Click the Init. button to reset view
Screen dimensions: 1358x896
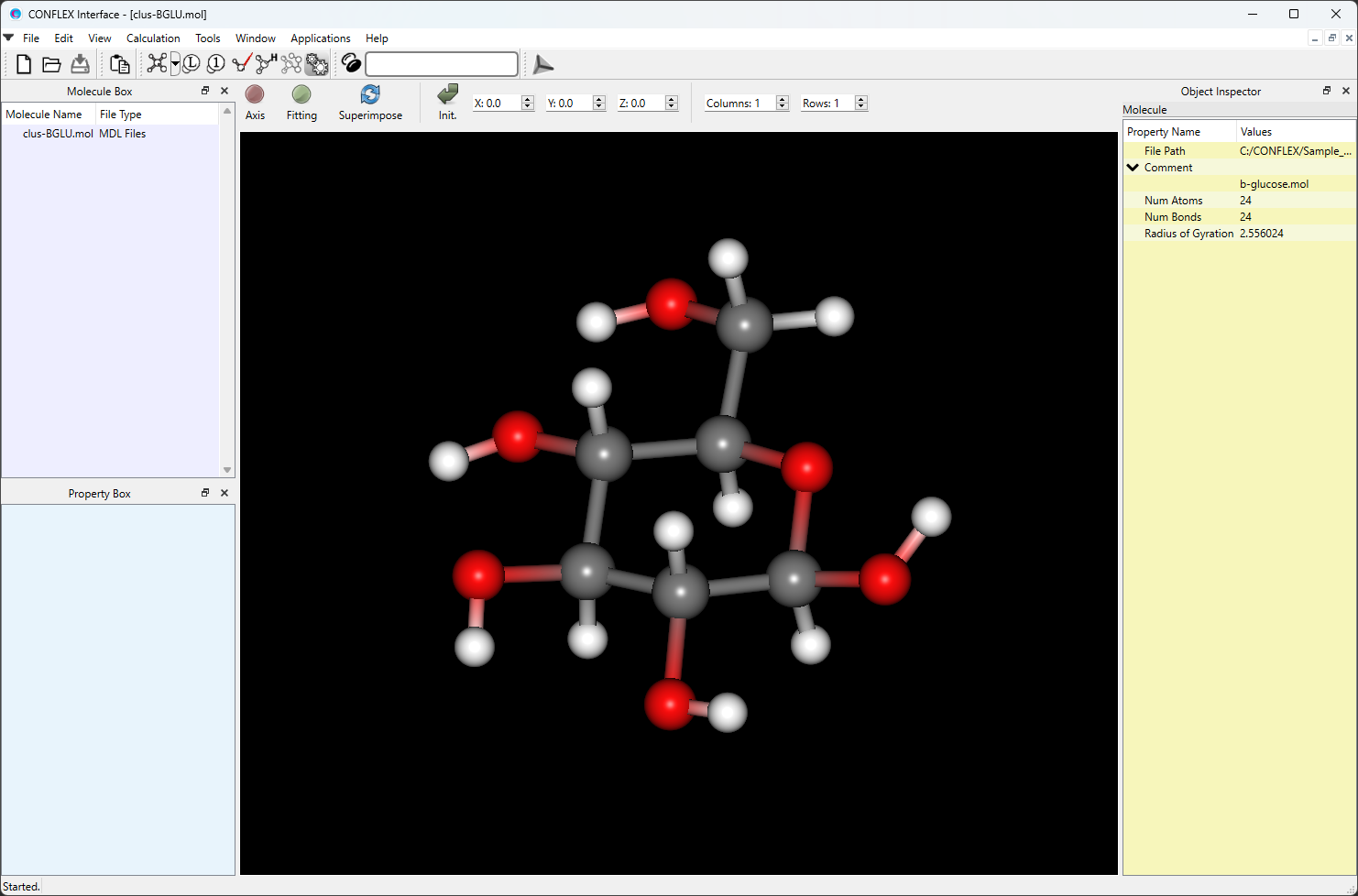447,102
